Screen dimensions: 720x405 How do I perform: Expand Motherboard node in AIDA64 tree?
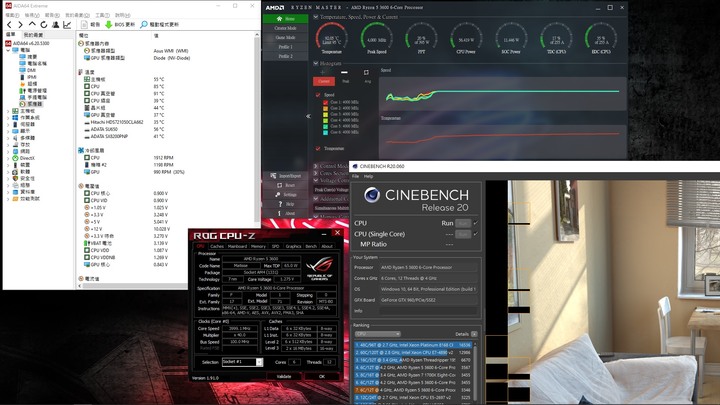8,111
